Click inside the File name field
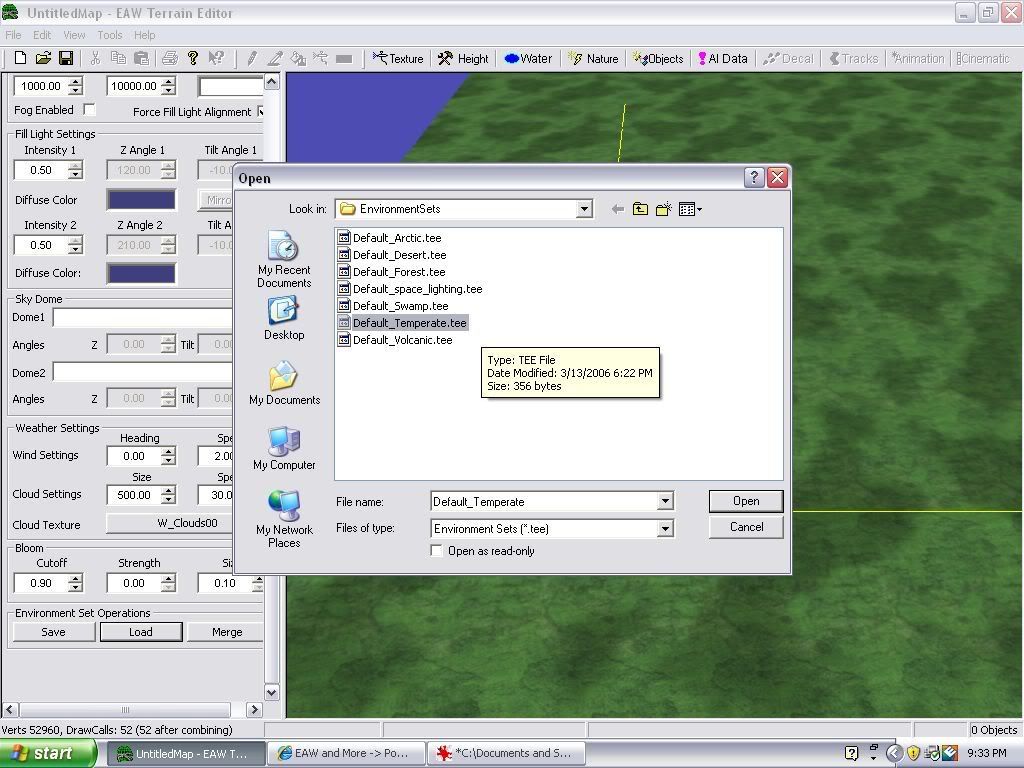The width and height of the screenshot is (1024, 768). pos(545,502)
